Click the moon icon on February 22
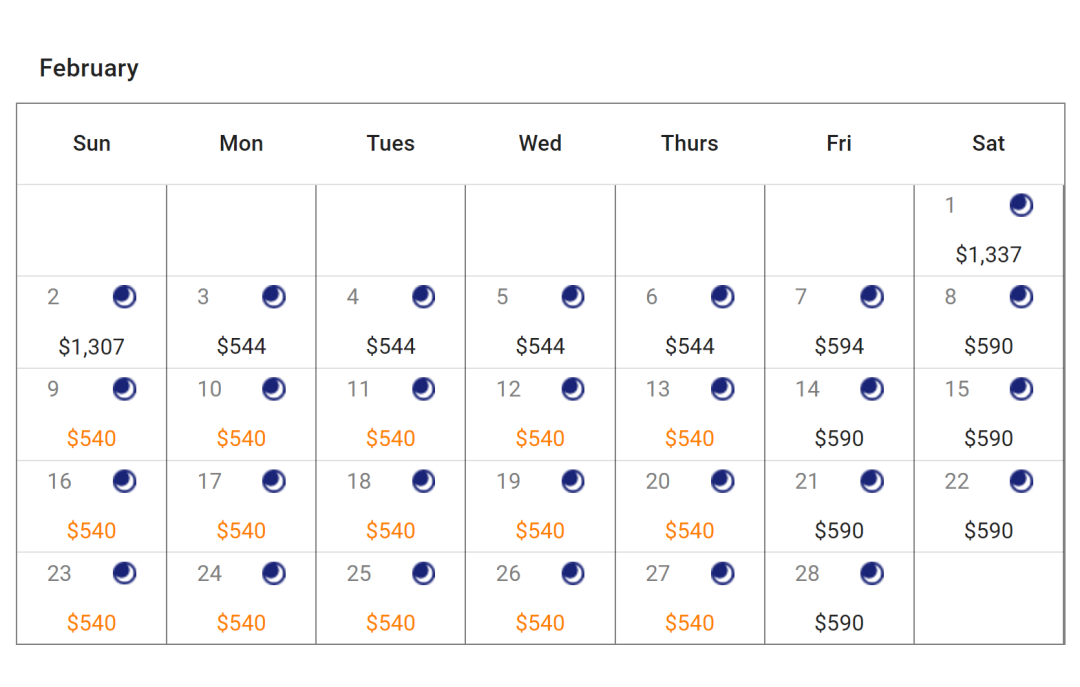 point(1021,481)
